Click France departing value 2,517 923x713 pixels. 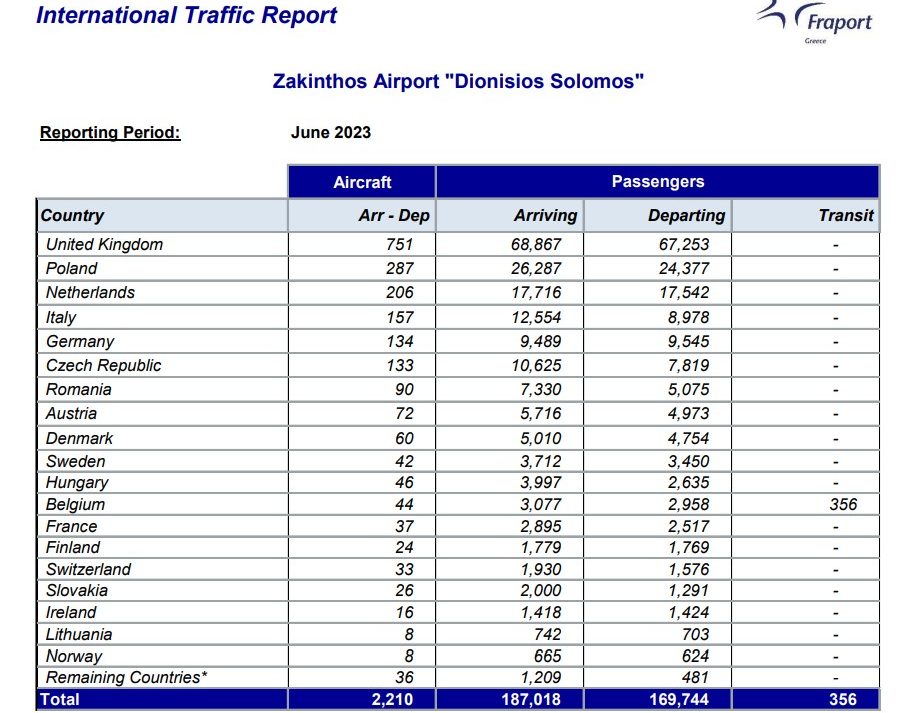(x=689, y=526)
